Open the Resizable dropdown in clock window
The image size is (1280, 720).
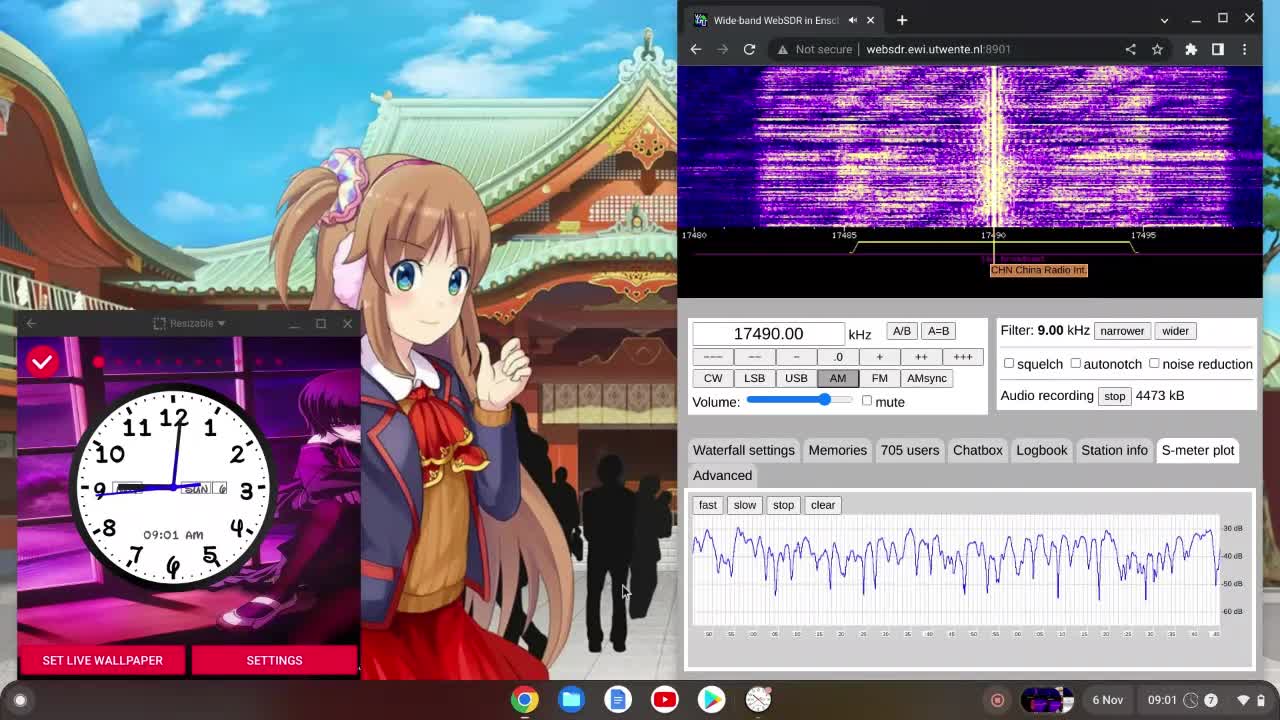tap(190, 323)
